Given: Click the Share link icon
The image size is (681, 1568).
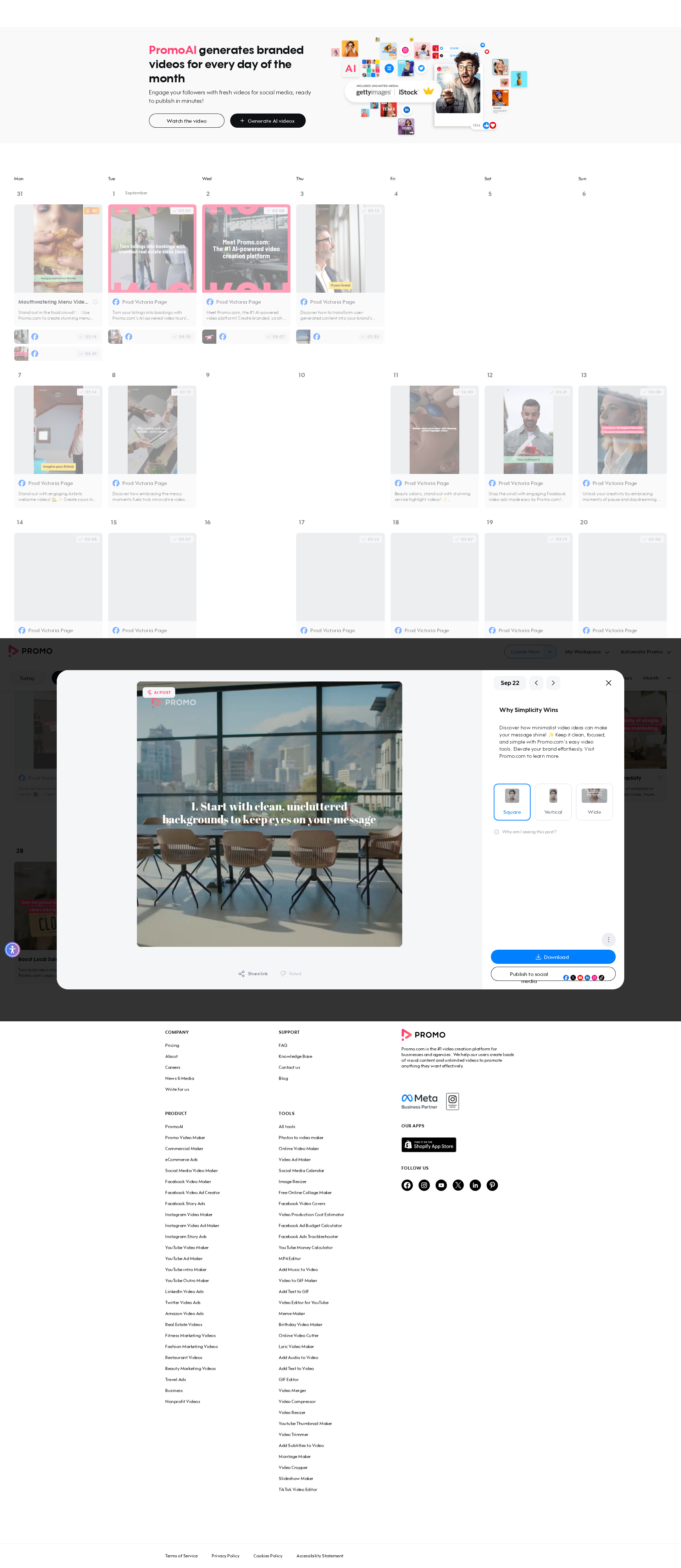Looking at the screenshot, I should tap(242, 974).
